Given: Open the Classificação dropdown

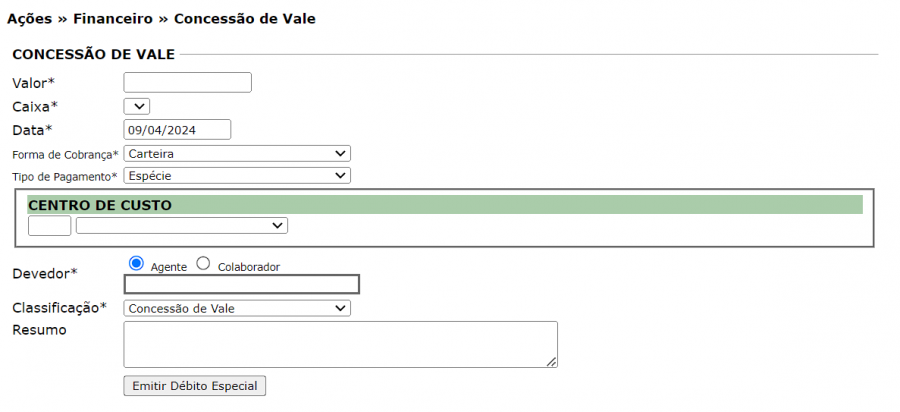Looking at the screenshot, I should [x=237, y=308].
